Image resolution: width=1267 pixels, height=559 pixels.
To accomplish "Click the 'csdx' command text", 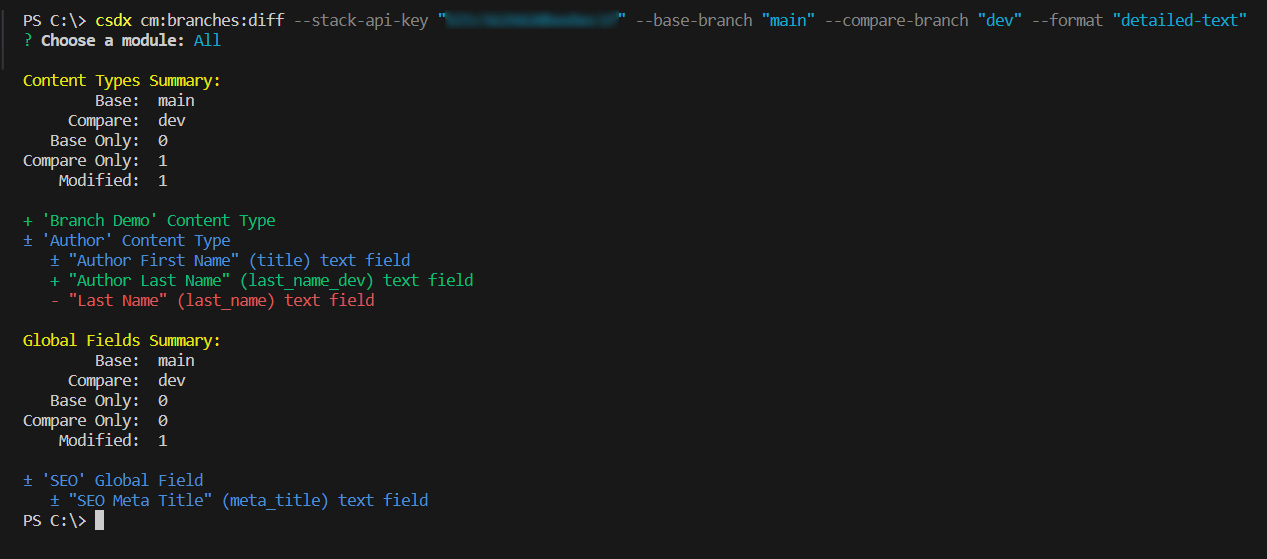I will tap(113, 20).
